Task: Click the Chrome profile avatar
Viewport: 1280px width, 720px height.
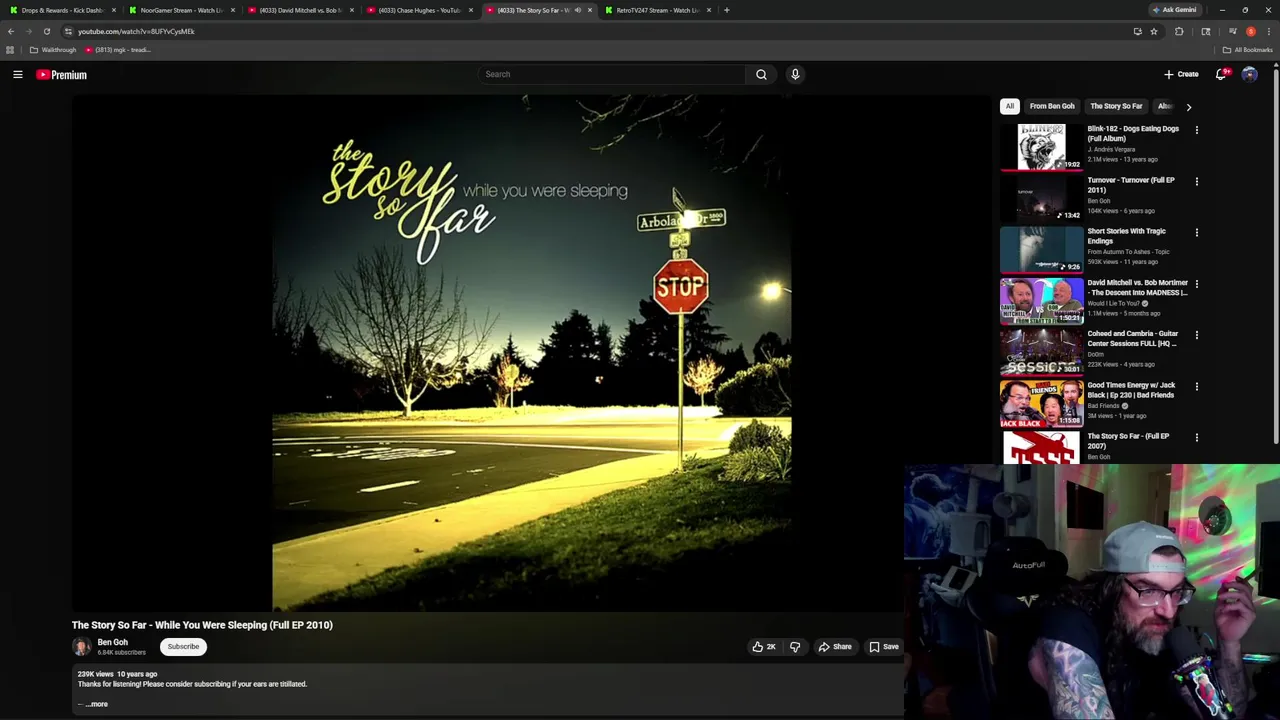Action: click(1251, 31)
